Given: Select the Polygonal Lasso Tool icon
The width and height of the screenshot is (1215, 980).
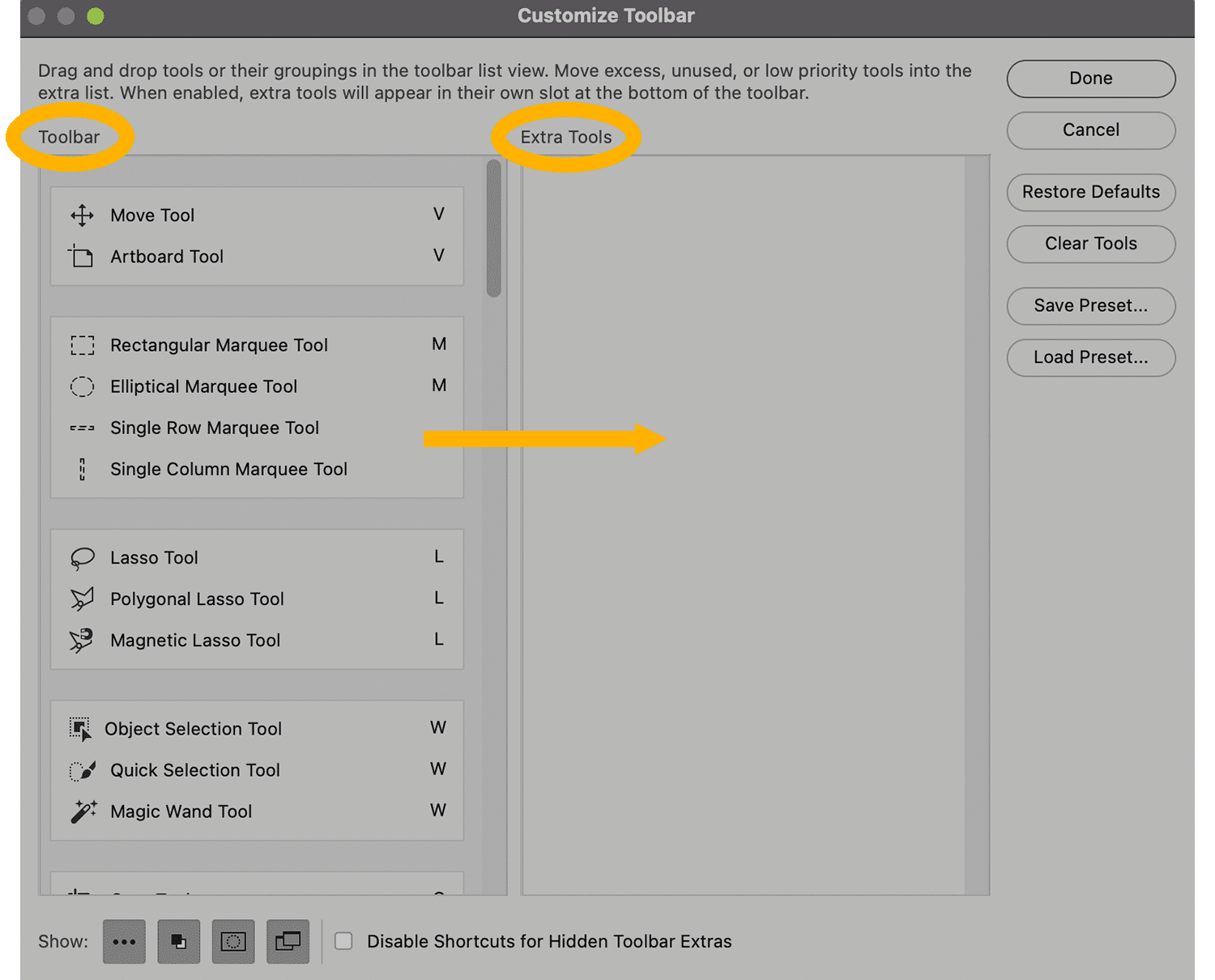Looking at the screenshot, I should tap(82, 599).
